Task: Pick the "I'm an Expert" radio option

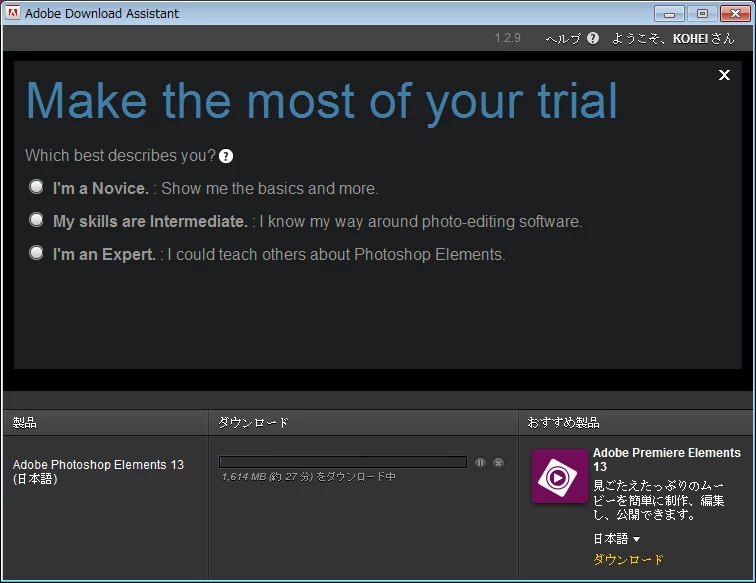Action: tap(36, 253)
